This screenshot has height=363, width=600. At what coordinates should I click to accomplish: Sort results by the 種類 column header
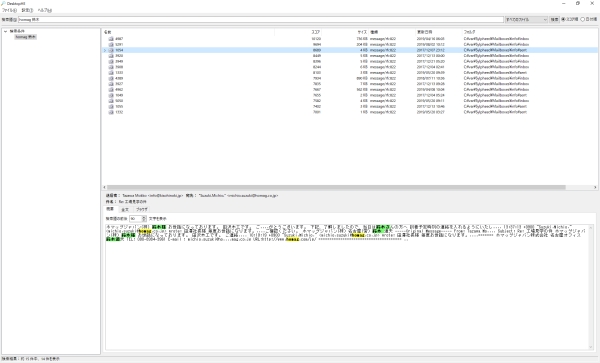(x=374, y=33)
